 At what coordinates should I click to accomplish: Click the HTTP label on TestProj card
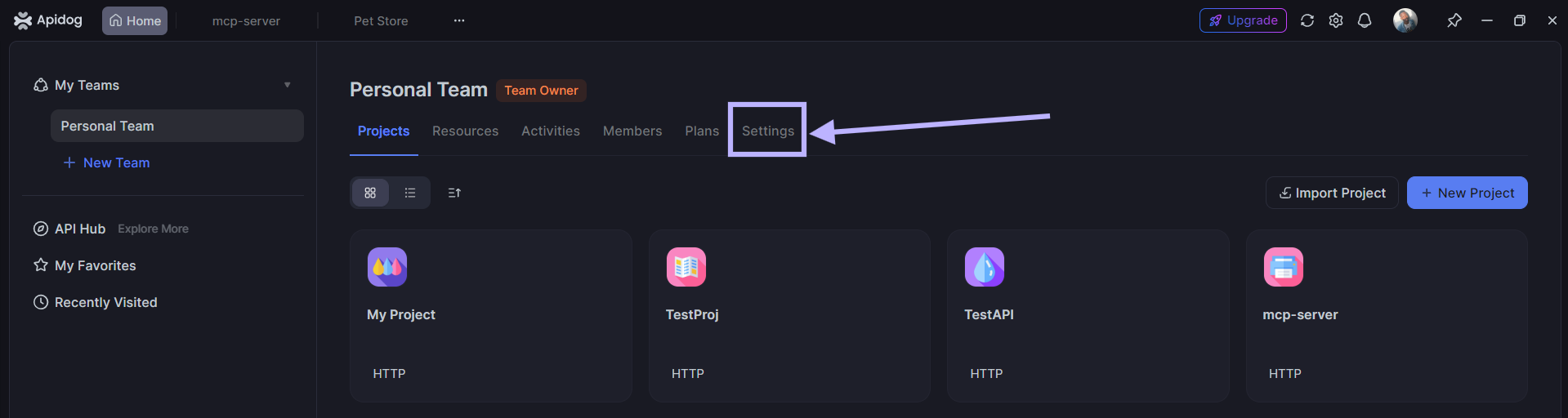click(x=688, y=373)
